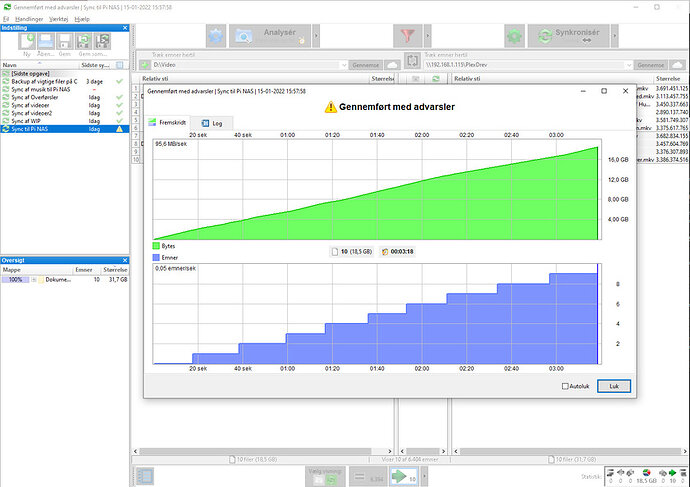
Task: Open green synchronization settings gear
Action: [514, 36]
